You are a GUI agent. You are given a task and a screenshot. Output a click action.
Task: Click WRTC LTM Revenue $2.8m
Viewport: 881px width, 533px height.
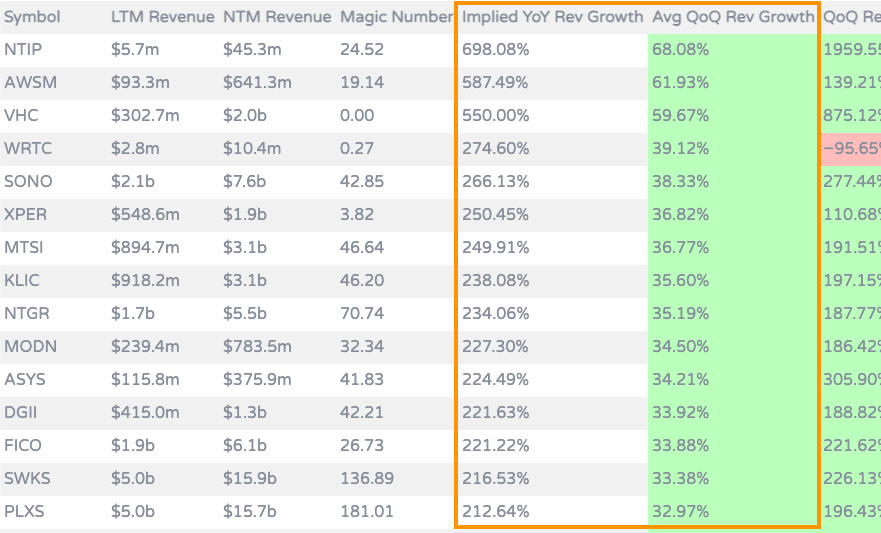tap(135, 149)
